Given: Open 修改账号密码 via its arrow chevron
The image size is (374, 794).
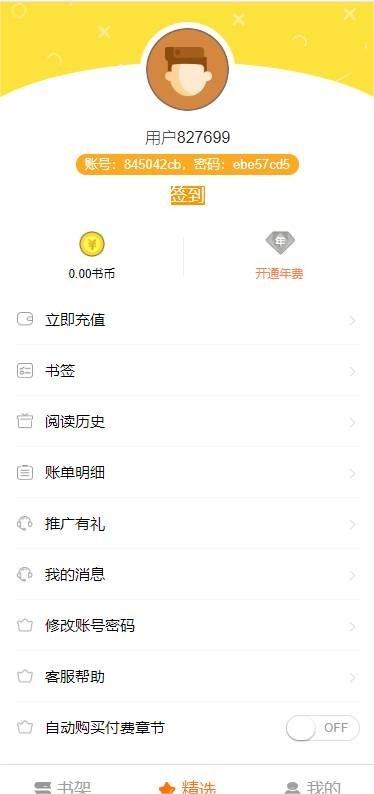Looking at the screenshot, I should click(x=352, y=627).
